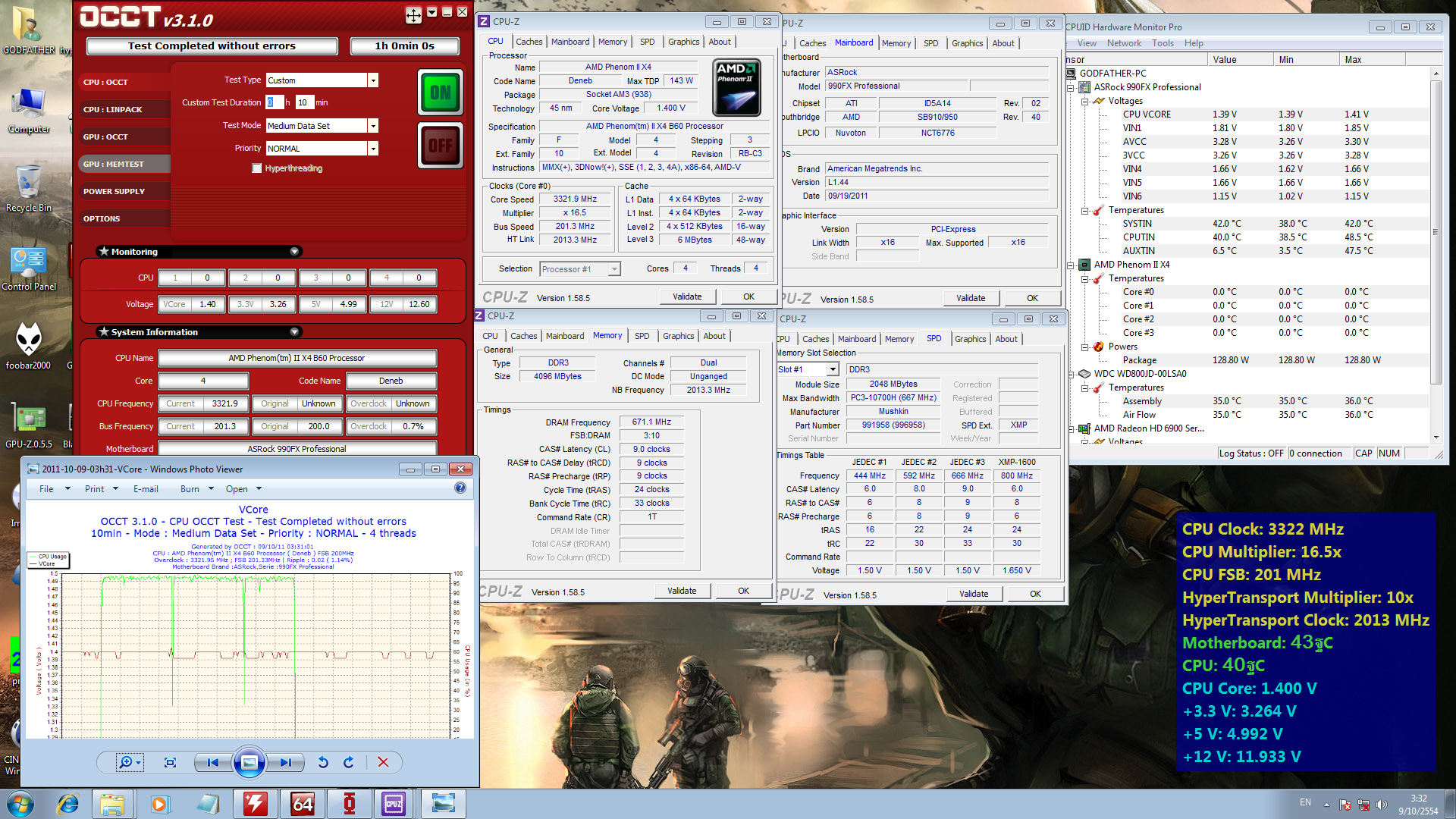The width and height of the screenshot is (1456, 819).
Task: Open the Test Type dropdown
Action: 372,80
